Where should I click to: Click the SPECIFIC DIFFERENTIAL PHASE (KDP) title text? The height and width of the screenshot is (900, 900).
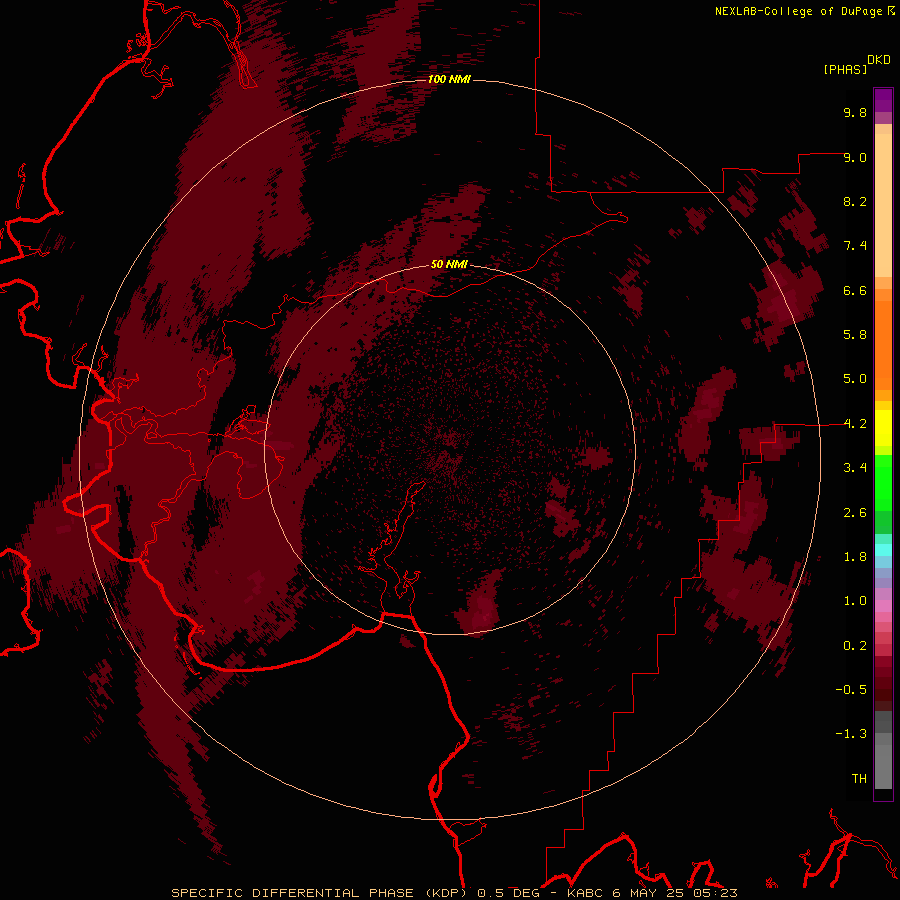click(319, 893)
